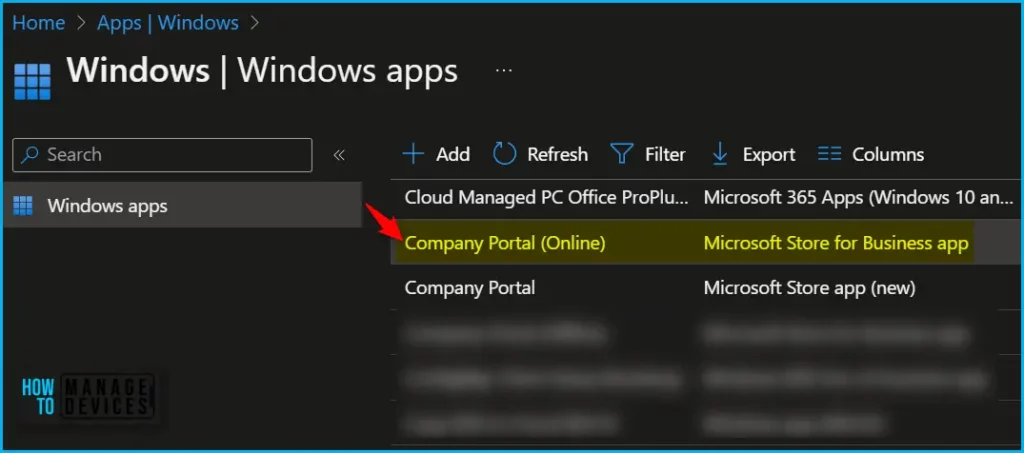This screenshot has height=453, width=1024.
Task: Click the Windows apps grid icon beside title
Action: click(x=32, y=82)
